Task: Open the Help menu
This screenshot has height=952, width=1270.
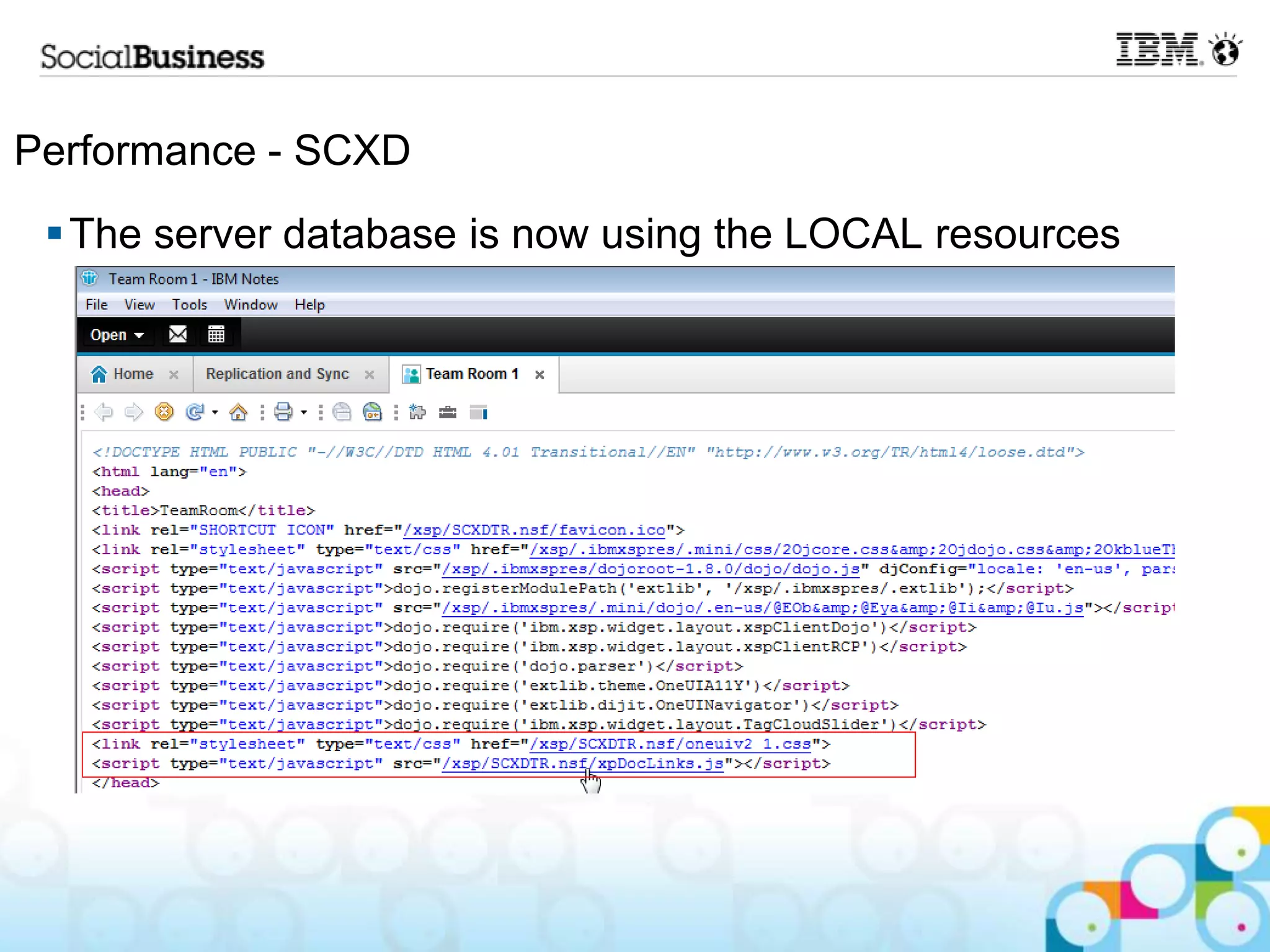Action: tap(309, 304)
